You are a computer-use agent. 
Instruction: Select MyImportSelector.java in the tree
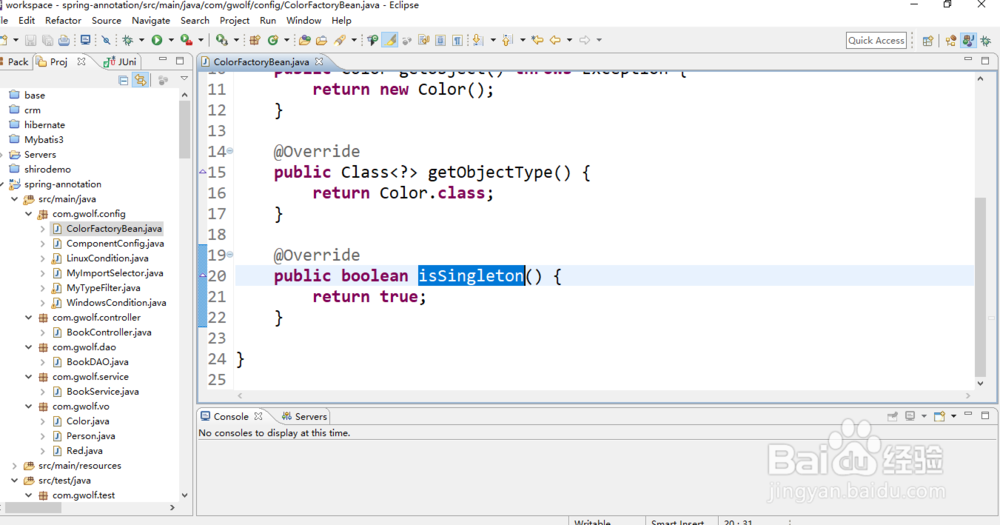(x=114, y=273)
